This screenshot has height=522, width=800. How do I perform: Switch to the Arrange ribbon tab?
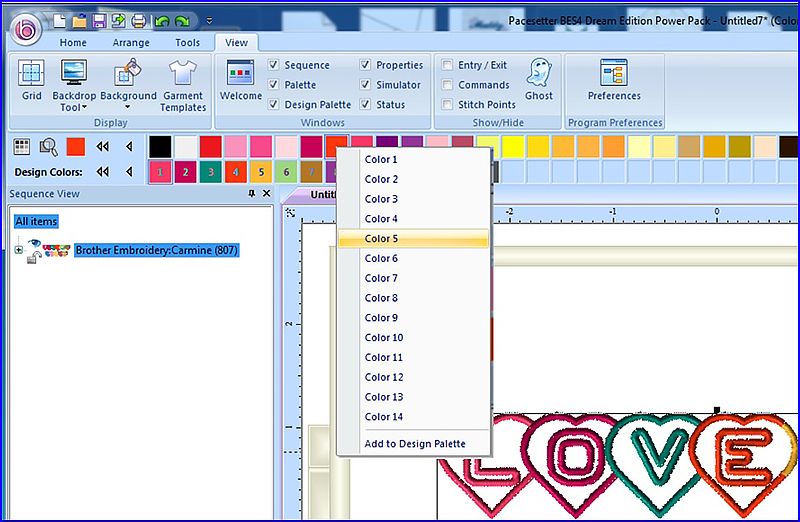click(x=131, y=43)
